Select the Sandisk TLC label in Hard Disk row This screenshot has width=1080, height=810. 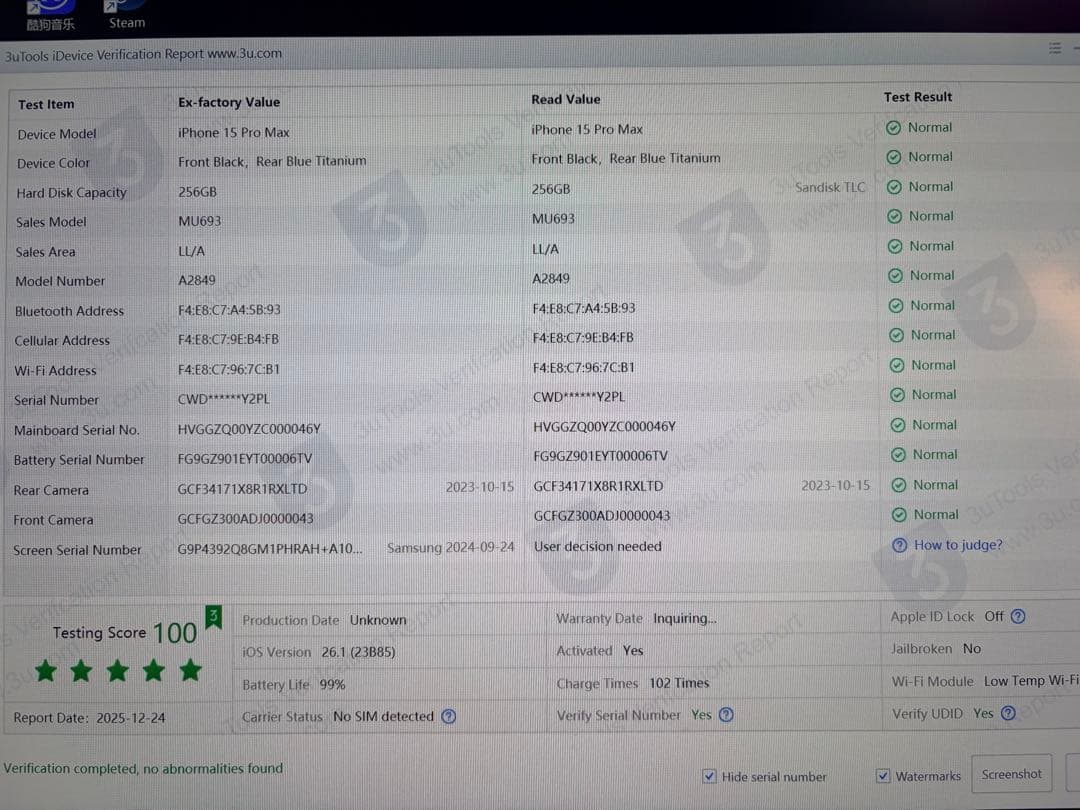830,187
